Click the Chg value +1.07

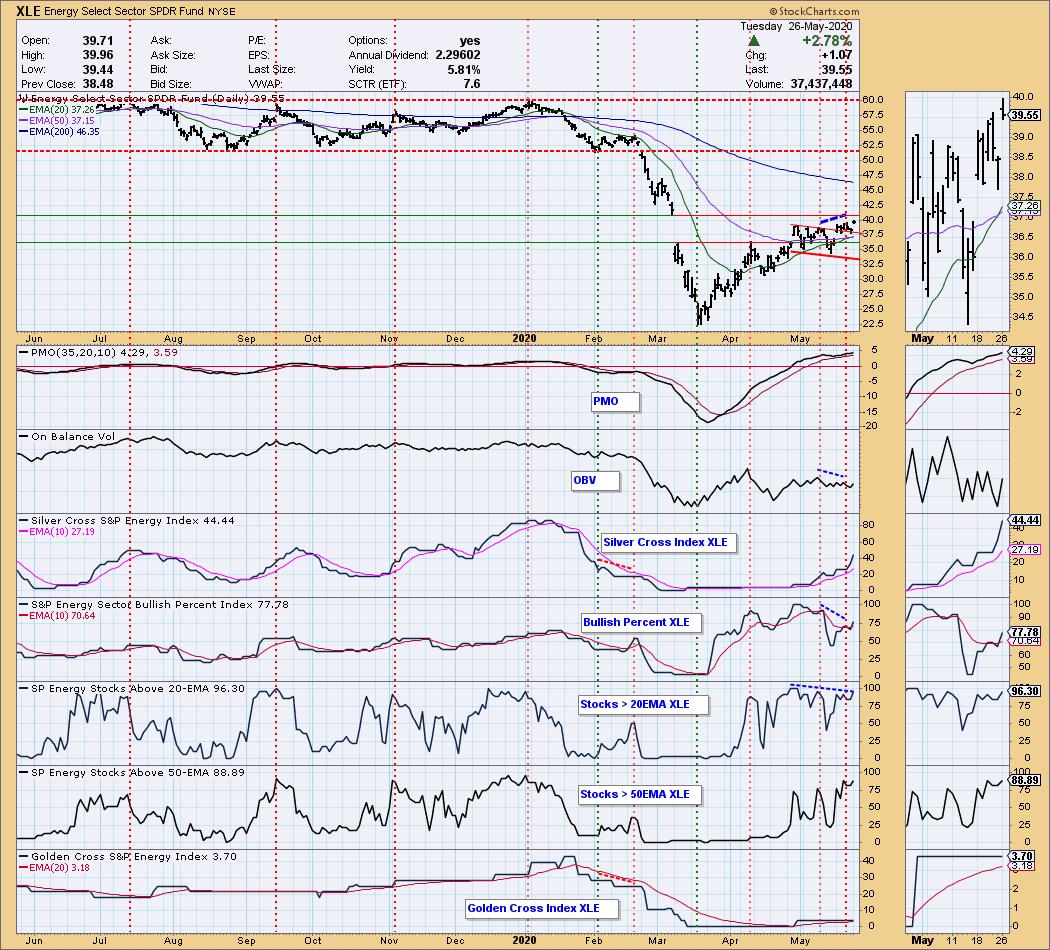coord(836,55)
